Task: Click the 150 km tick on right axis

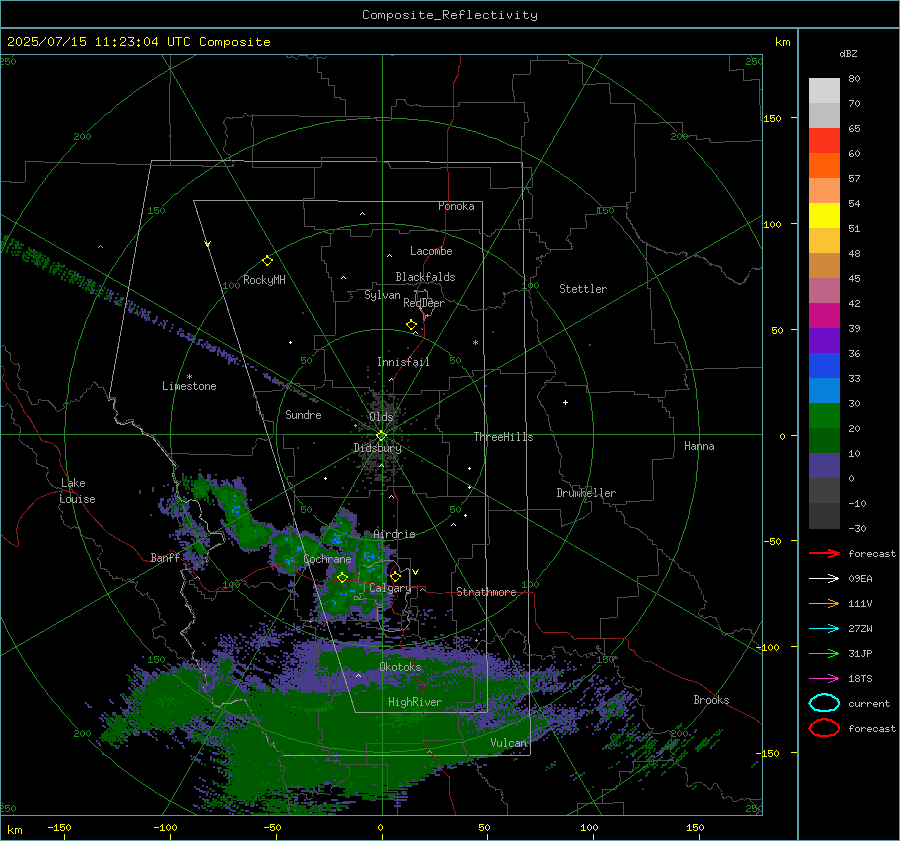Action: 772,118
